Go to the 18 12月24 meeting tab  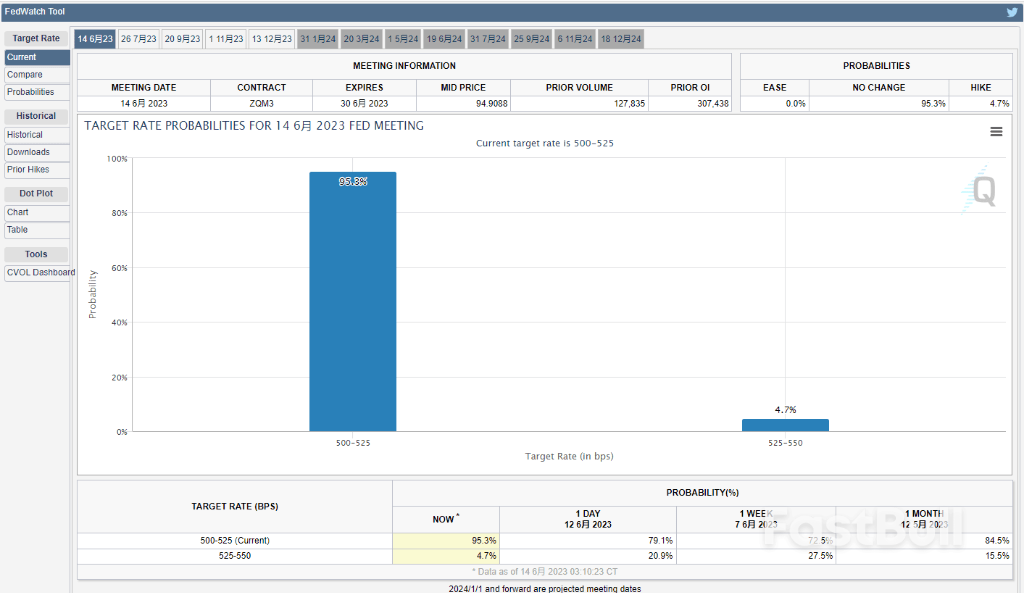point(621,39)
